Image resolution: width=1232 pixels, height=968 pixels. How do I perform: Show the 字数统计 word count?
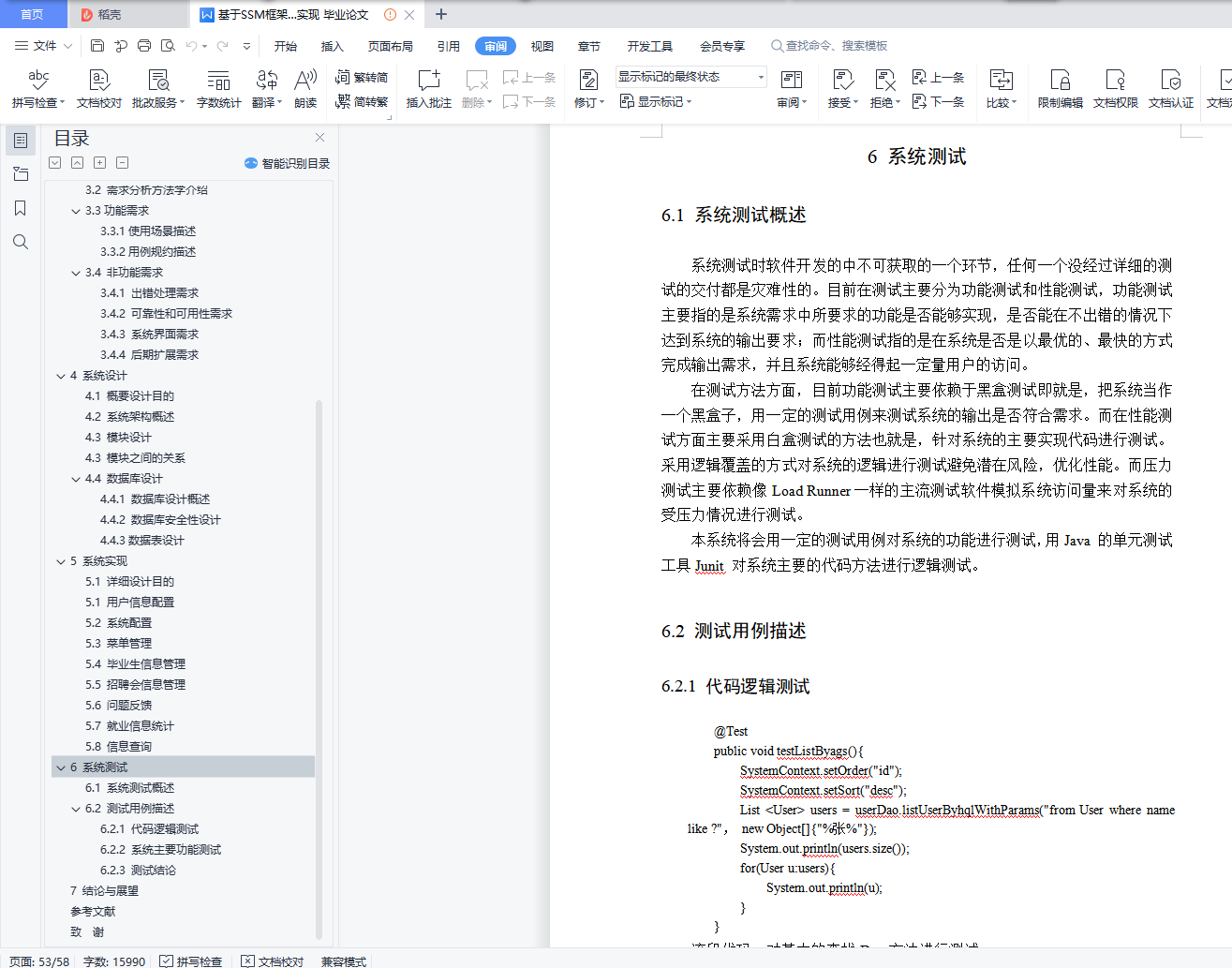[x=218, y=89]
